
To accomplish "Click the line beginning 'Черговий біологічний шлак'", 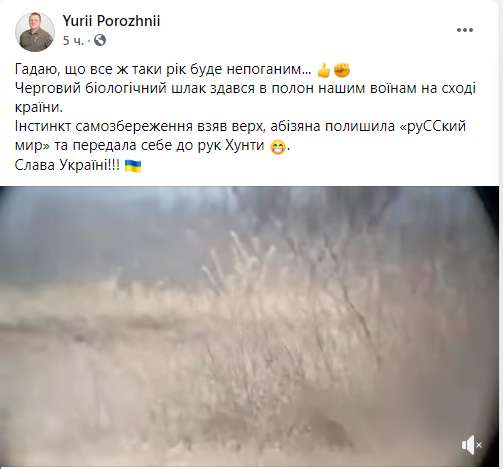I will coord(245,88).
